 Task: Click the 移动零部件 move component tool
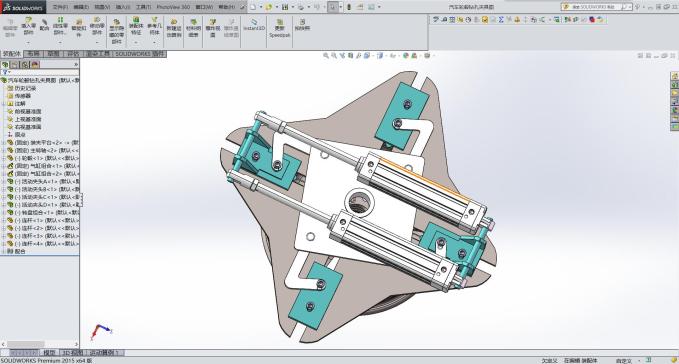[97, 26]
